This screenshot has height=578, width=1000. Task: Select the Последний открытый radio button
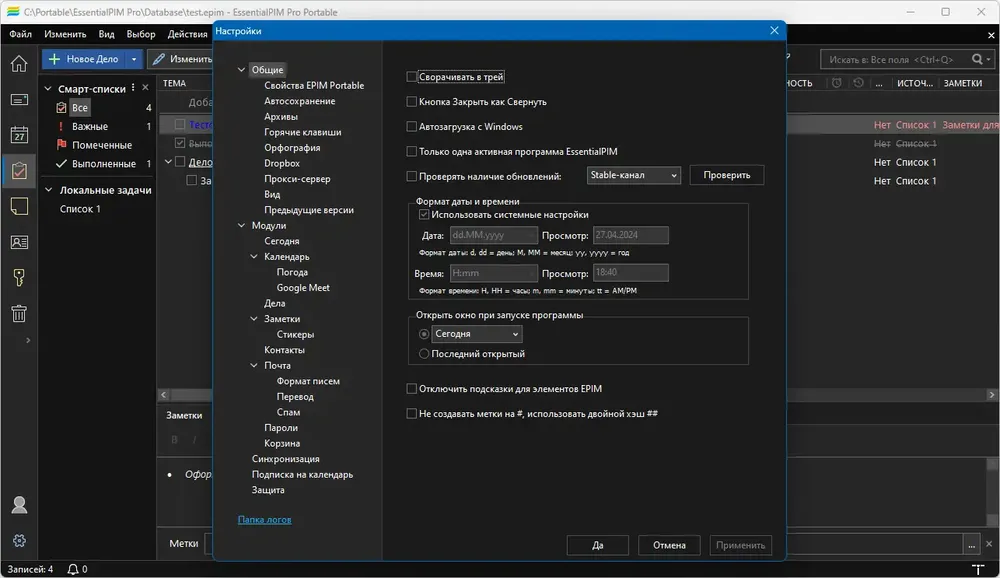pos(424,353)
